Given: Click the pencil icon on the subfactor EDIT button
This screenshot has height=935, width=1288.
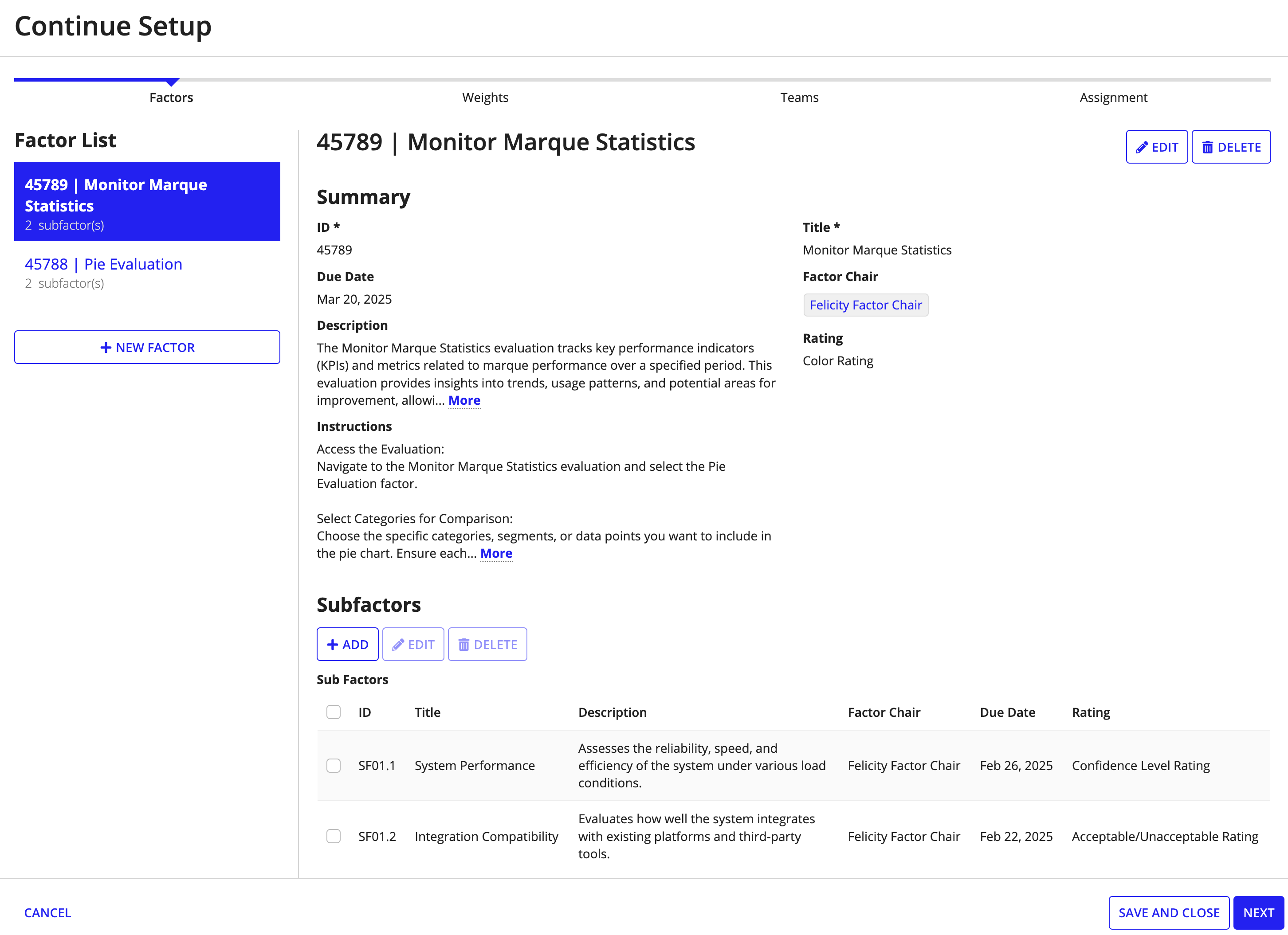Looking at the screenshot, I should point(398,644).
